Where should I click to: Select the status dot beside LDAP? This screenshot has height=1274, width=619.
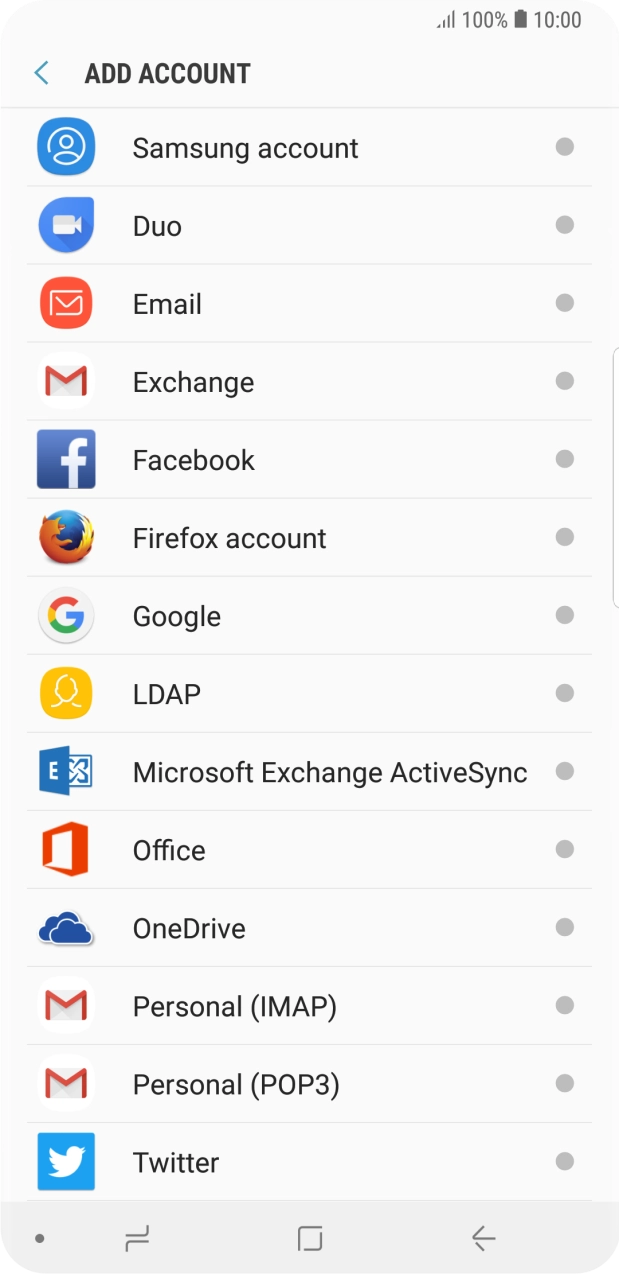tap(565, 693)
